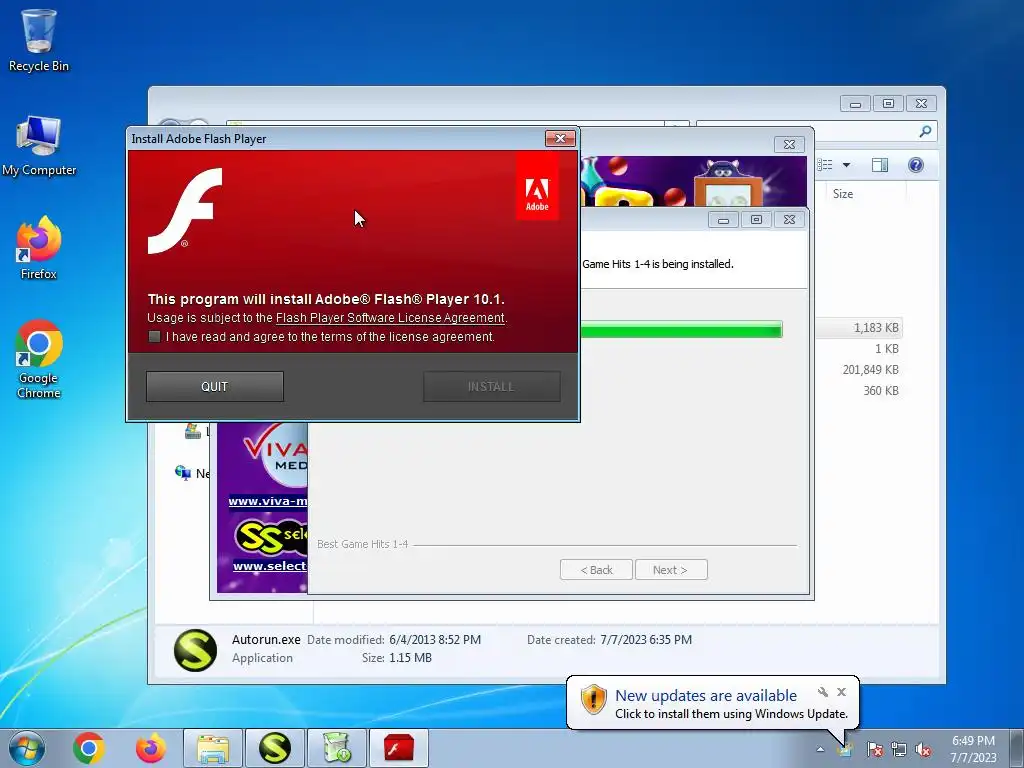
Task: Maximize the Best Game Hits installer window
Action: click(756, 220)
